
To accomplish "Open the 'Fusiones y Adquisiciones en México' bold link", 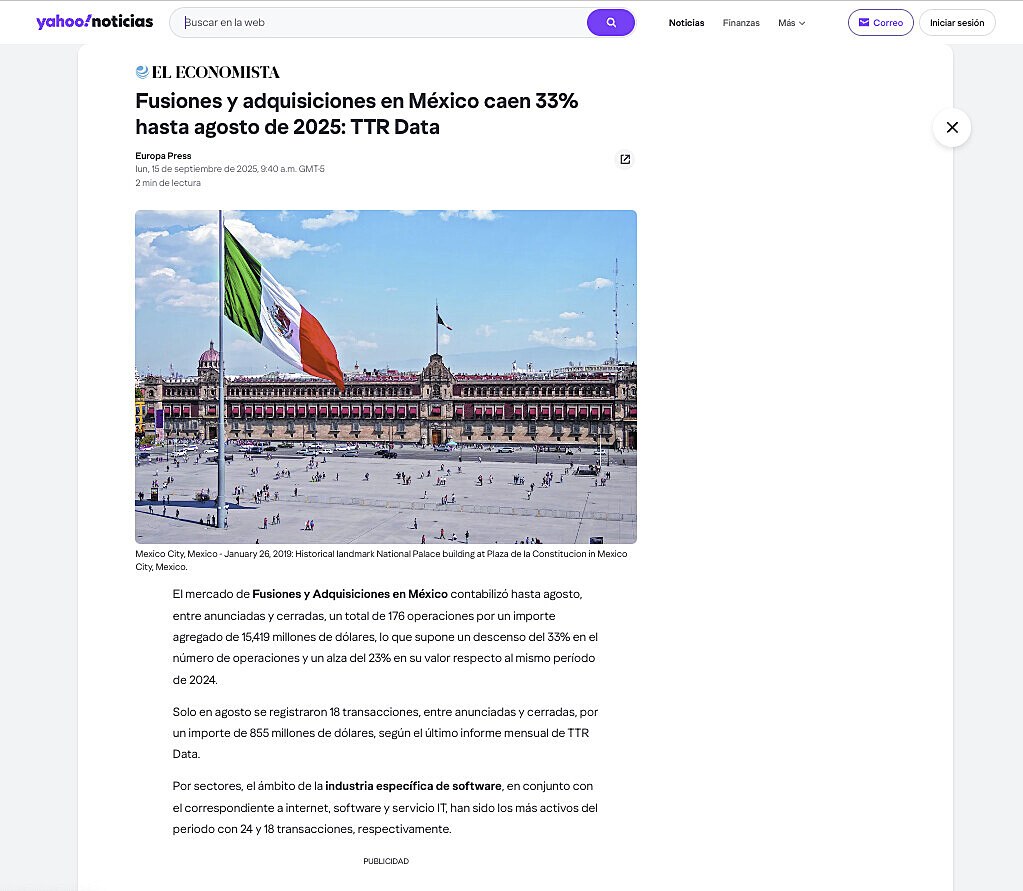I will coord(350,594).
